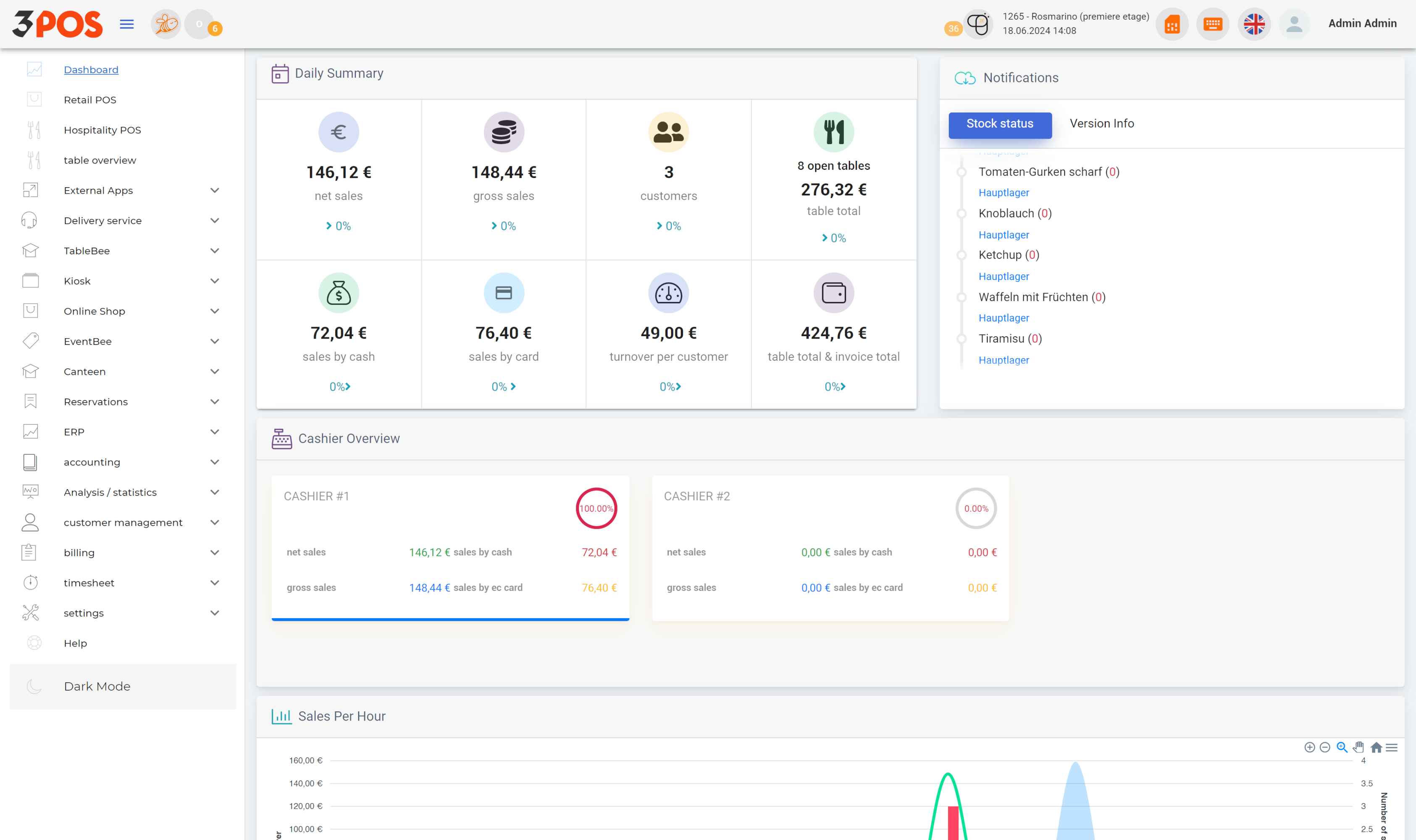Screen dimensions: 1416x840
Task: Click the orange building icon in header
Action: [1172, 24]
